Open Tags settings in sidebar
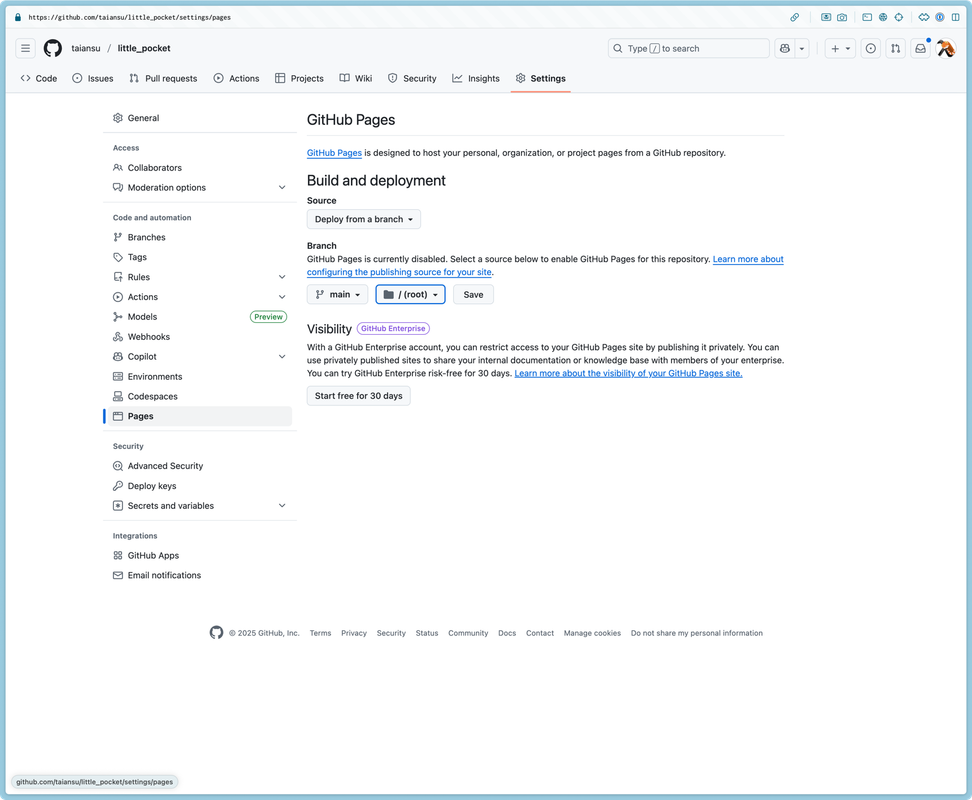 point(198,257)
